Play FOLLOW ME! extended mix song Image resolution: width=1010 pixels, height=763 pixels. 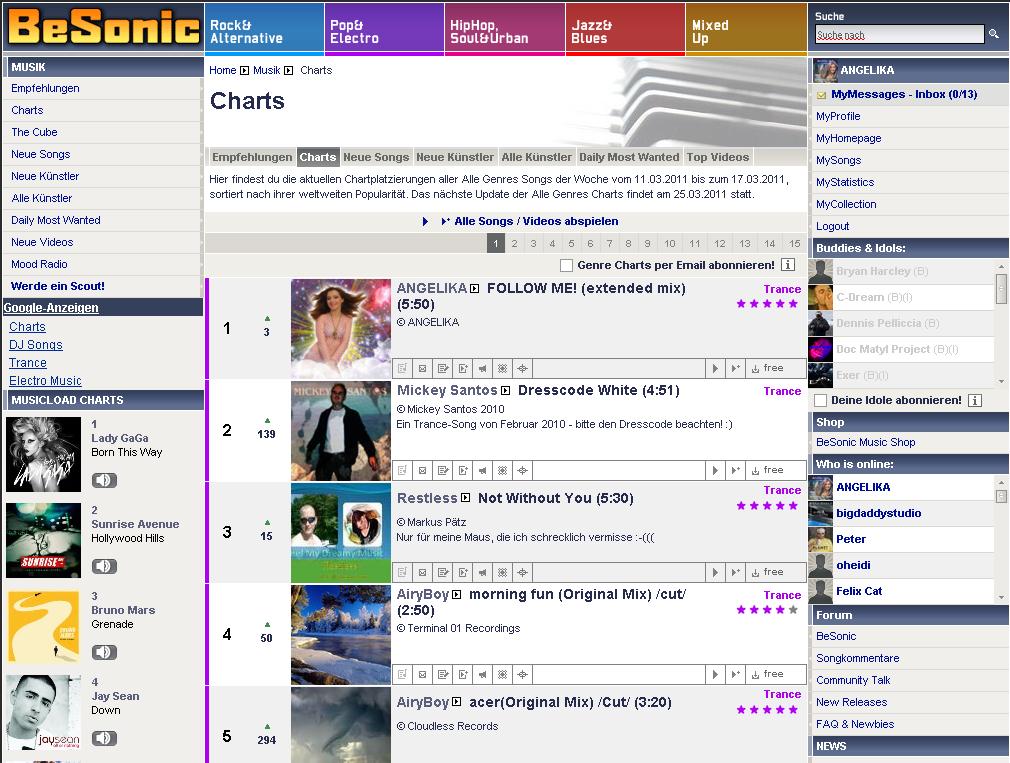[x=715, y=368]
